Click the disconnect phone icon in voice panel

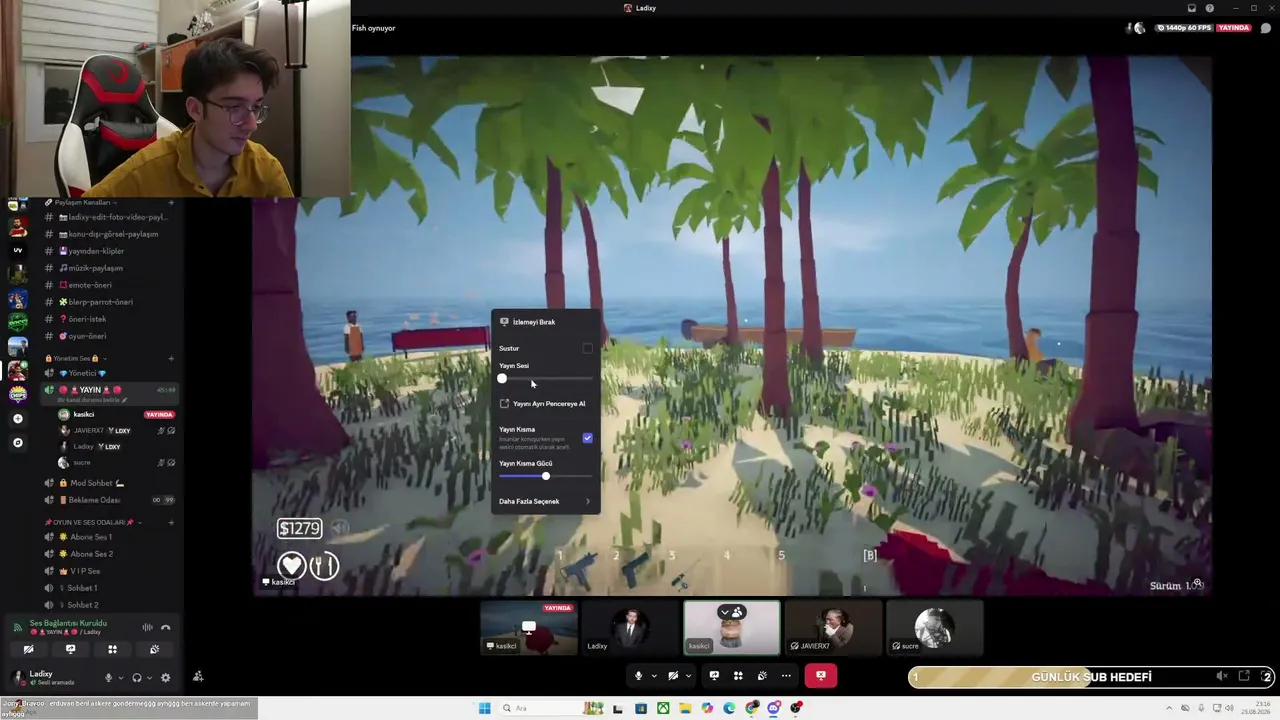pos(166,627)
